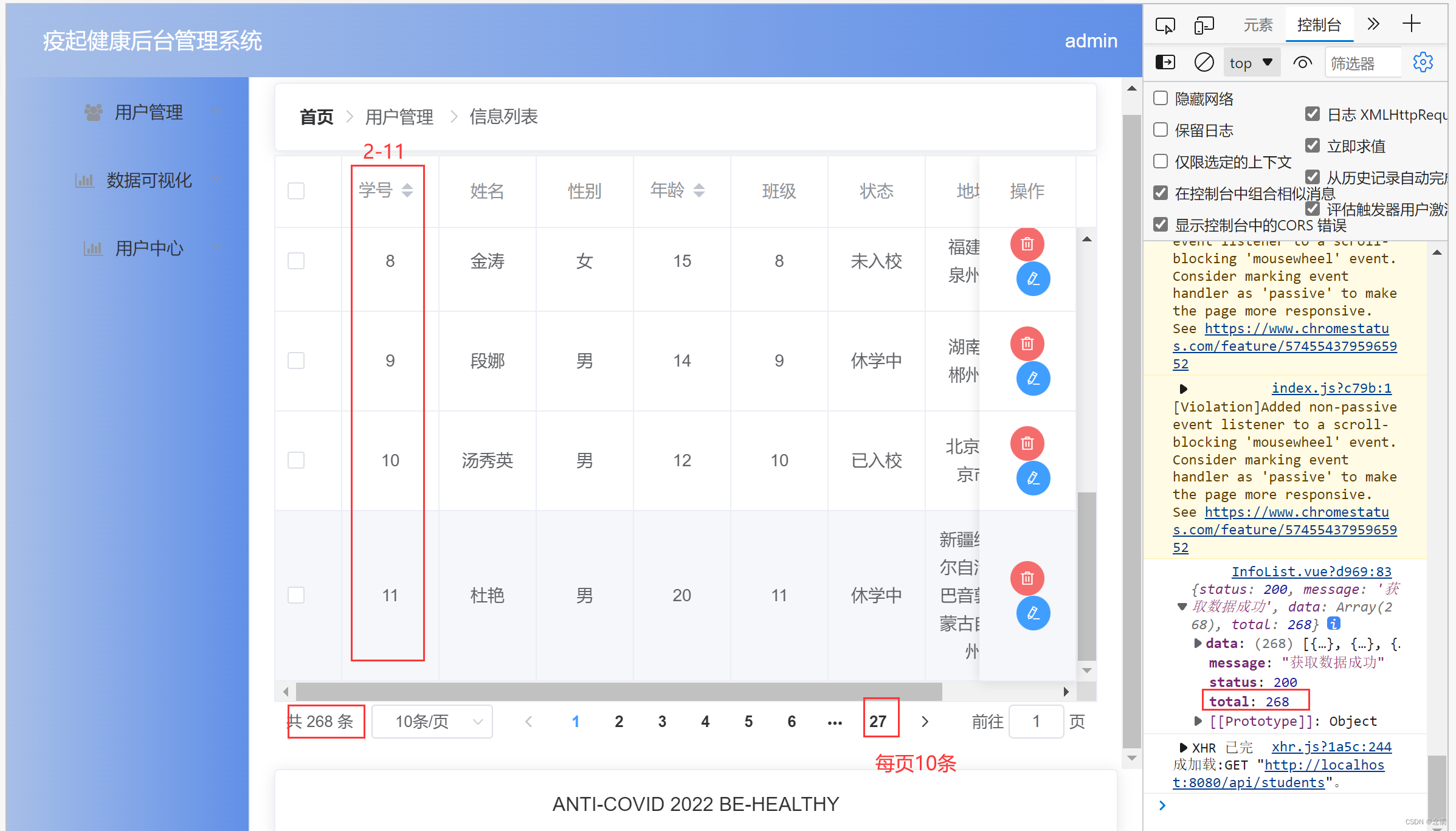Open the 数据可视化 sidebar menu
The width and height of the screenshot is (1456, 831).
(x=149, y=180)
